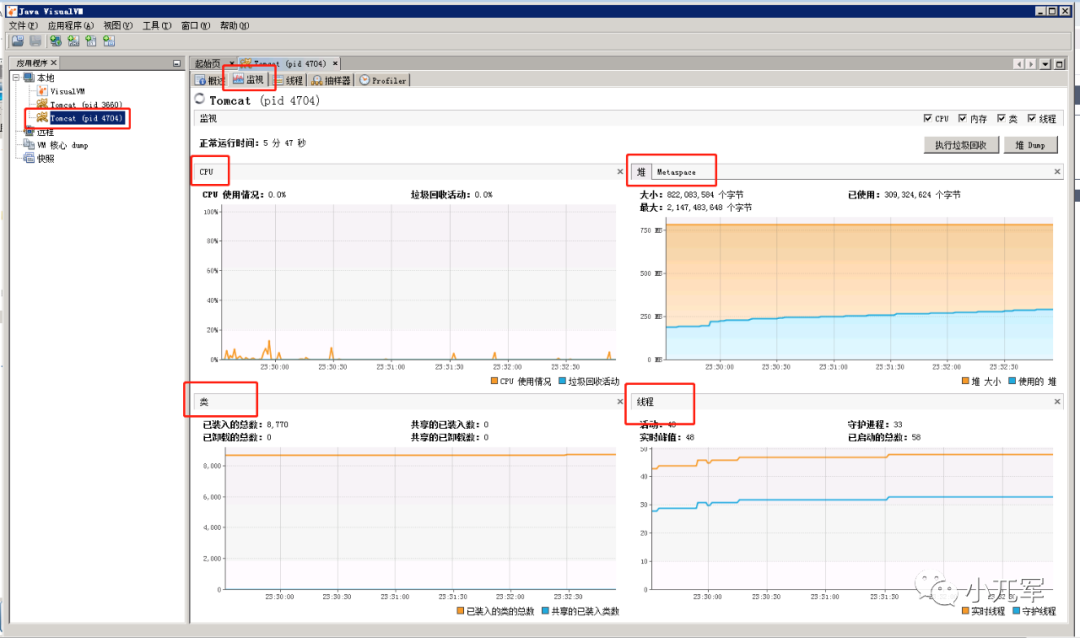The image size is (1080, 638).
Task: Close the 应用程序 panel tab
Action: tap(54, 63)
